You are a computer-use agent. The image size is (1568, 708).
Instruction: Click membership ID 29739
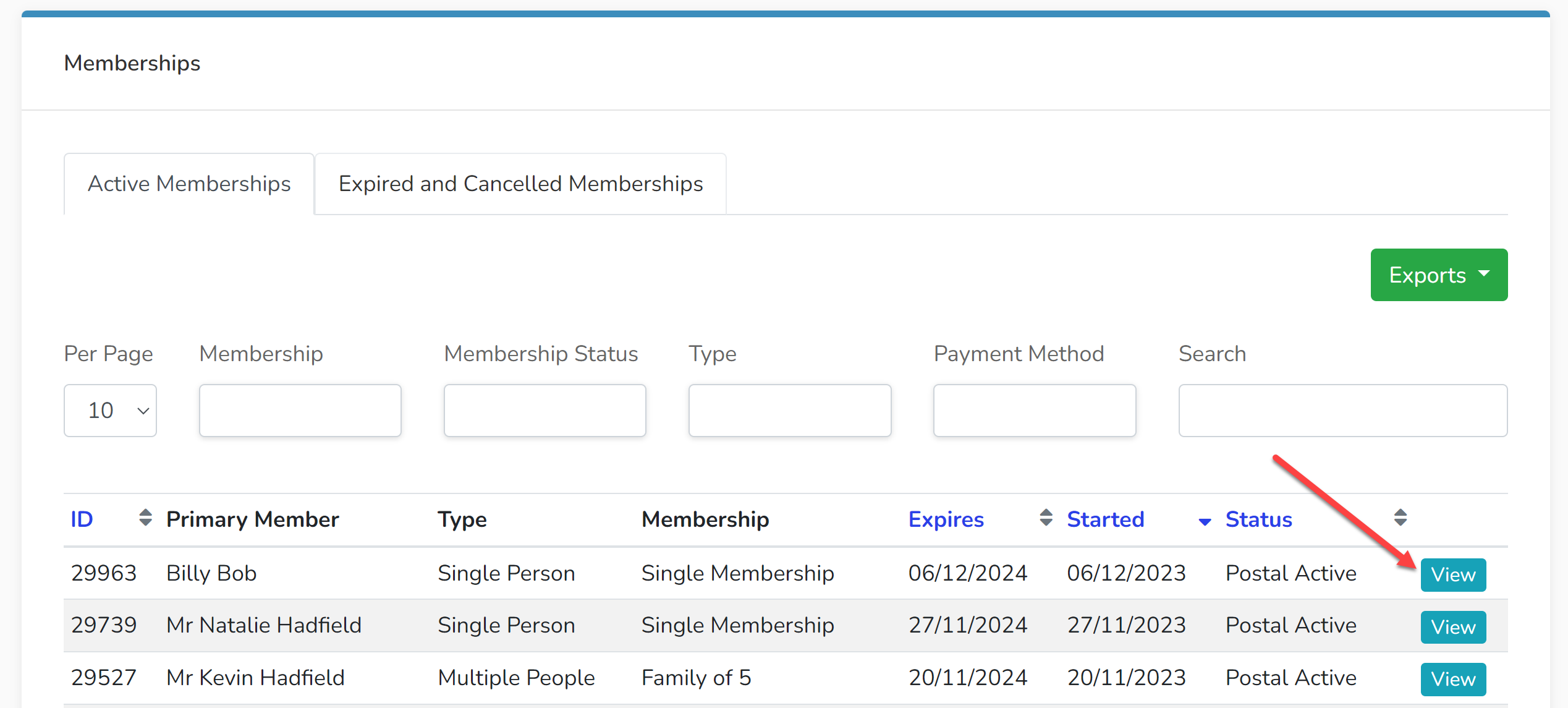point(103,625)
